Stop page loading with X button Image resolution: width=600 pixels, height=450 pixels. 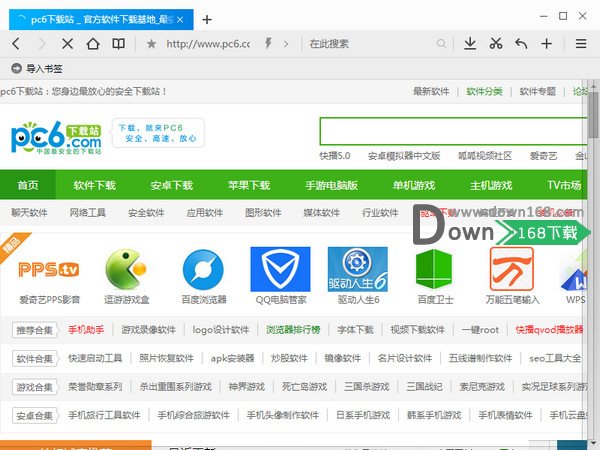(67, 44)
